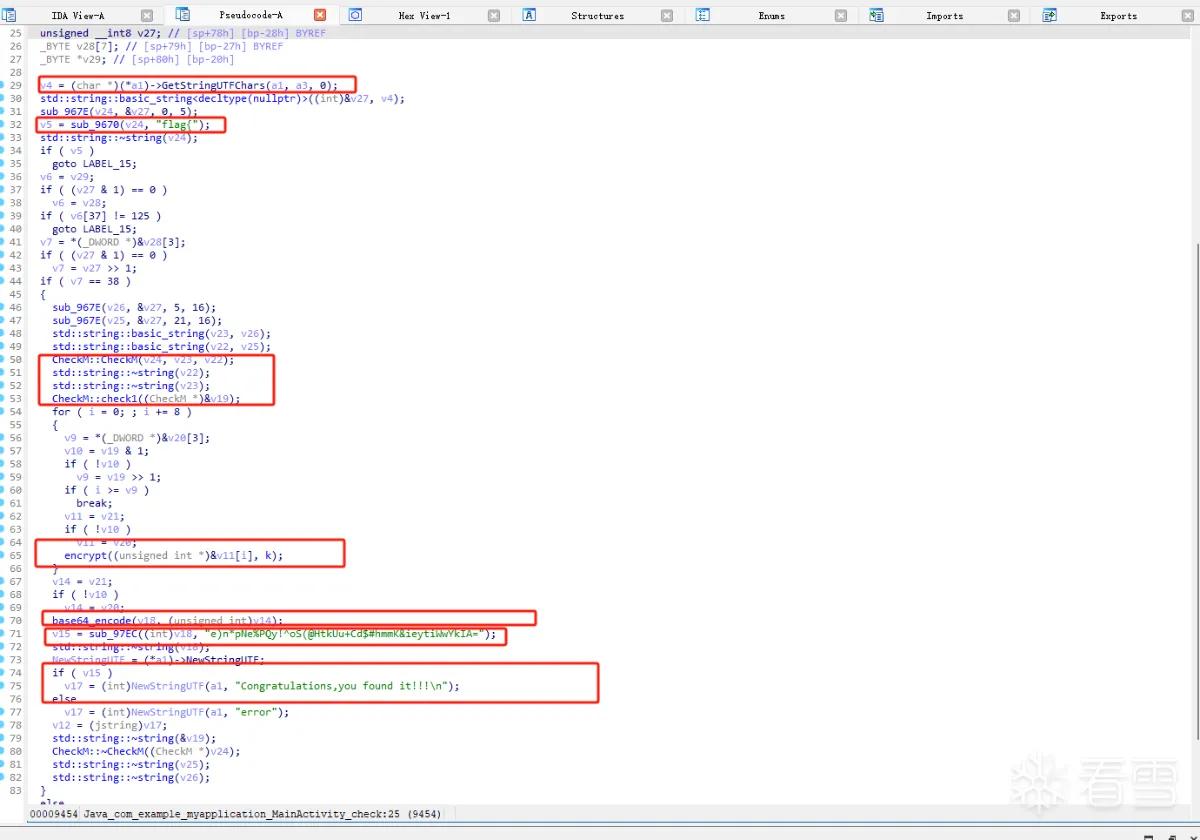Open the Hex View-1 tab
The width and height of the screenshot is (1200, 840).
tap(424, 16)
